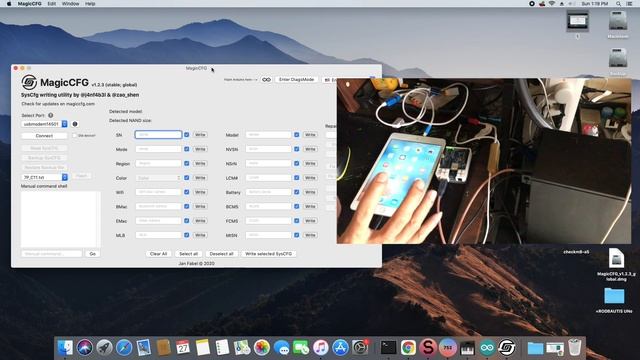Image resolution: width=640 pixels, height=360 pixels.
Task: Open iTunes music icon in dock
Action: click(x=321, y=348)
